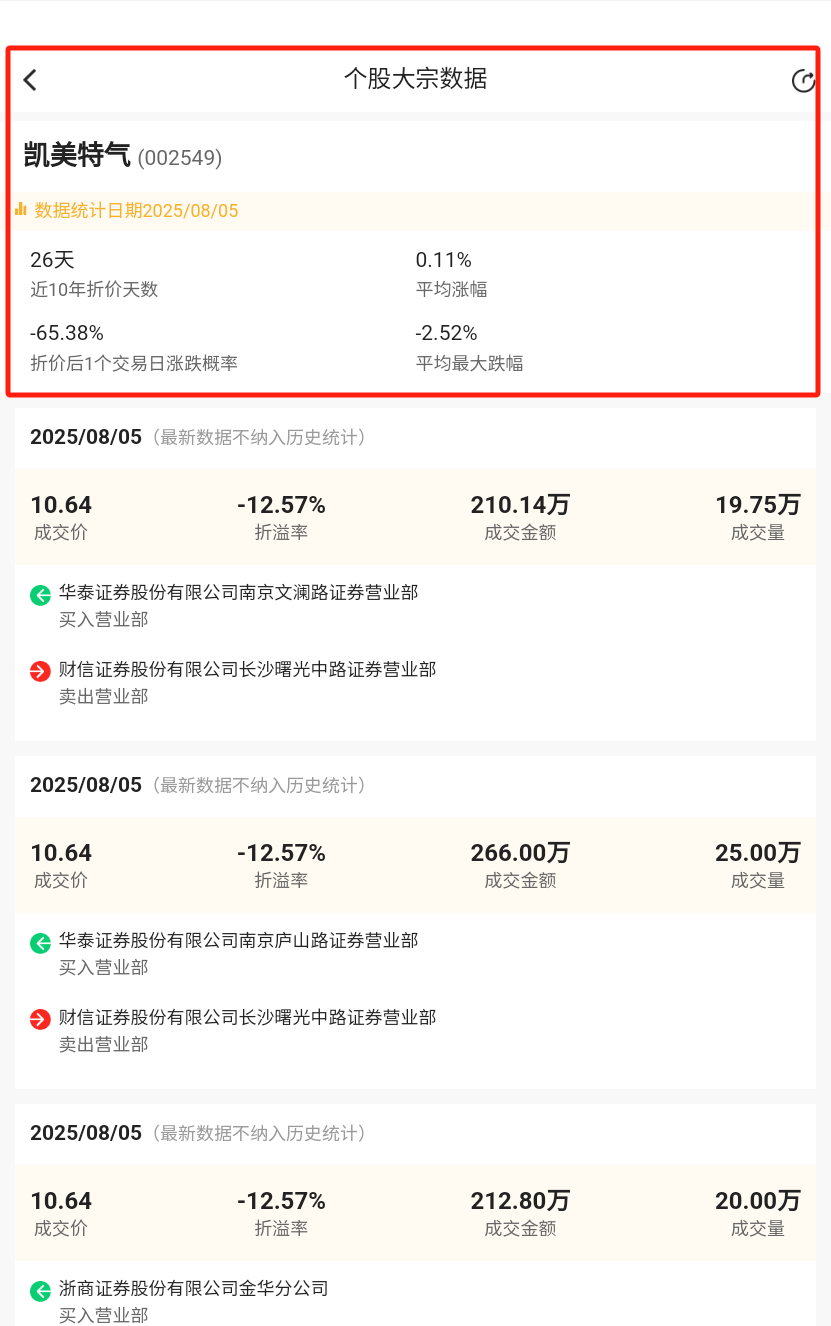The image size is (831, 1326).
Task: Tap the 数据统计日期2025/08/05 banner
Action: [137, 211]
